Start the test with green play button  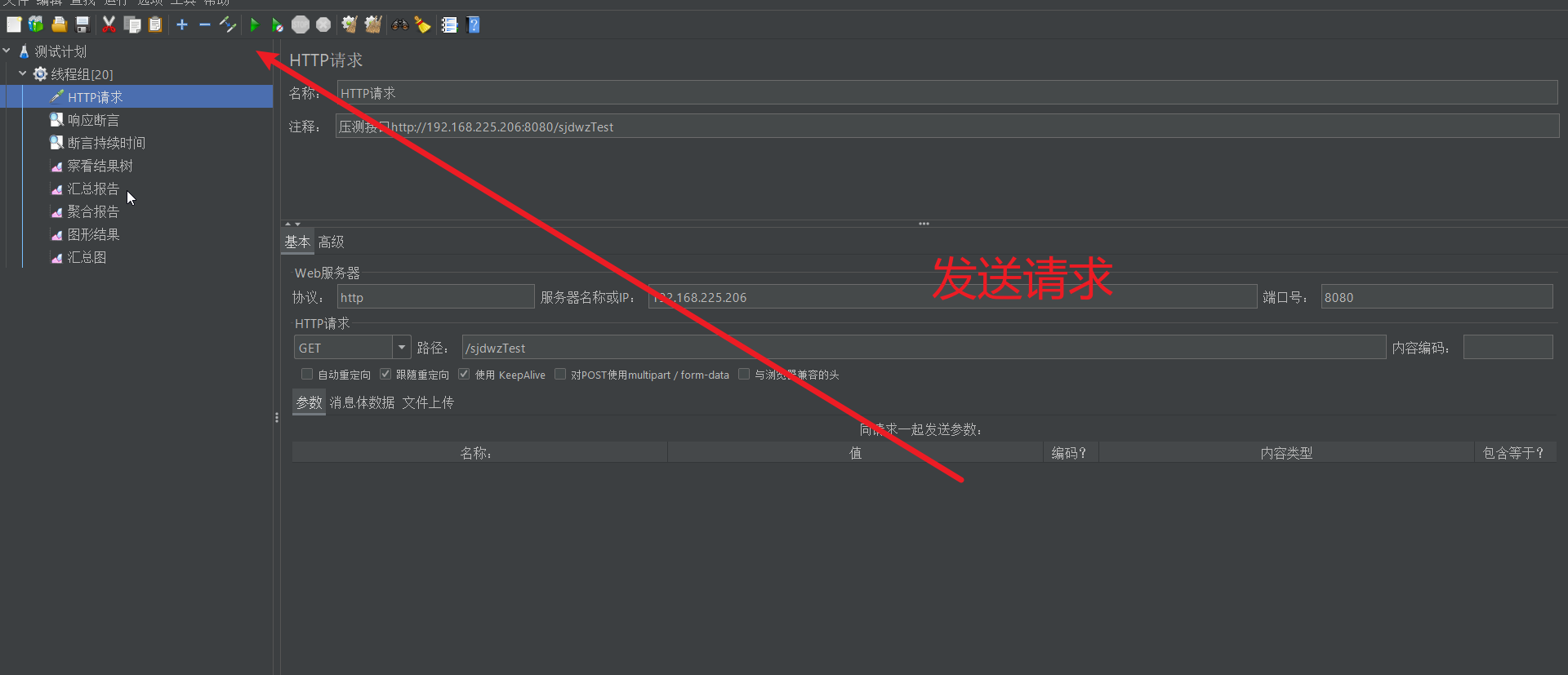click(x=255, y=24)
